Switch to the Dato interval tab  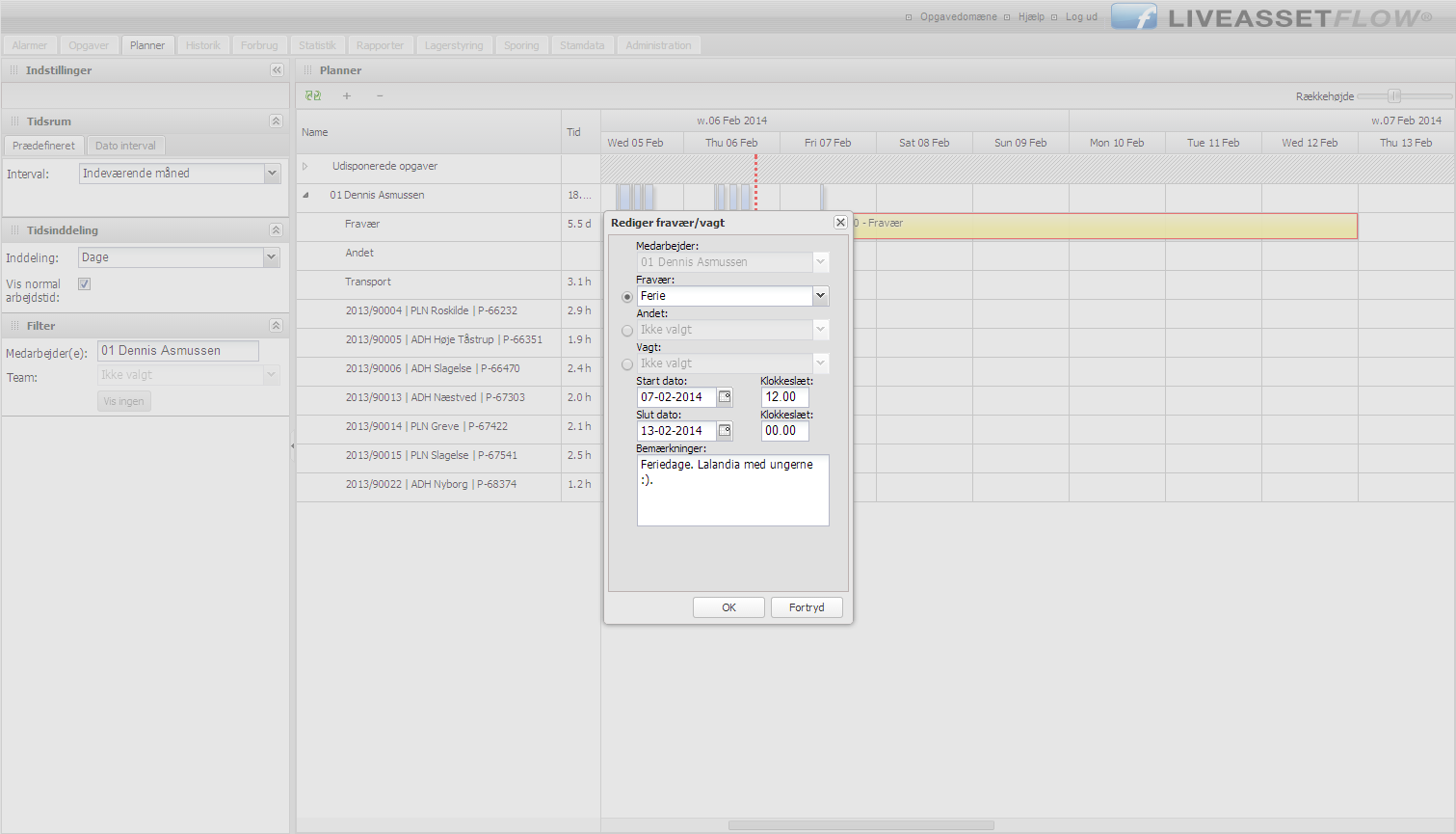[x=125, y=146]
